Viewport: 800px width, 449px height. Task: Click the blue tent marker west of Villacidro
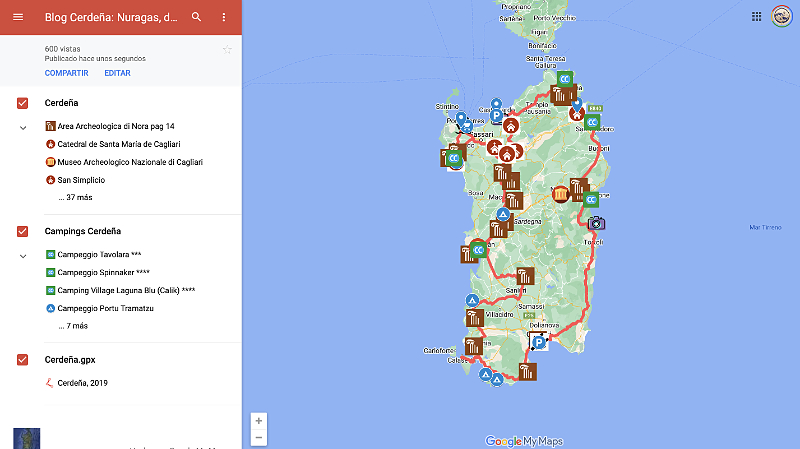472,301
